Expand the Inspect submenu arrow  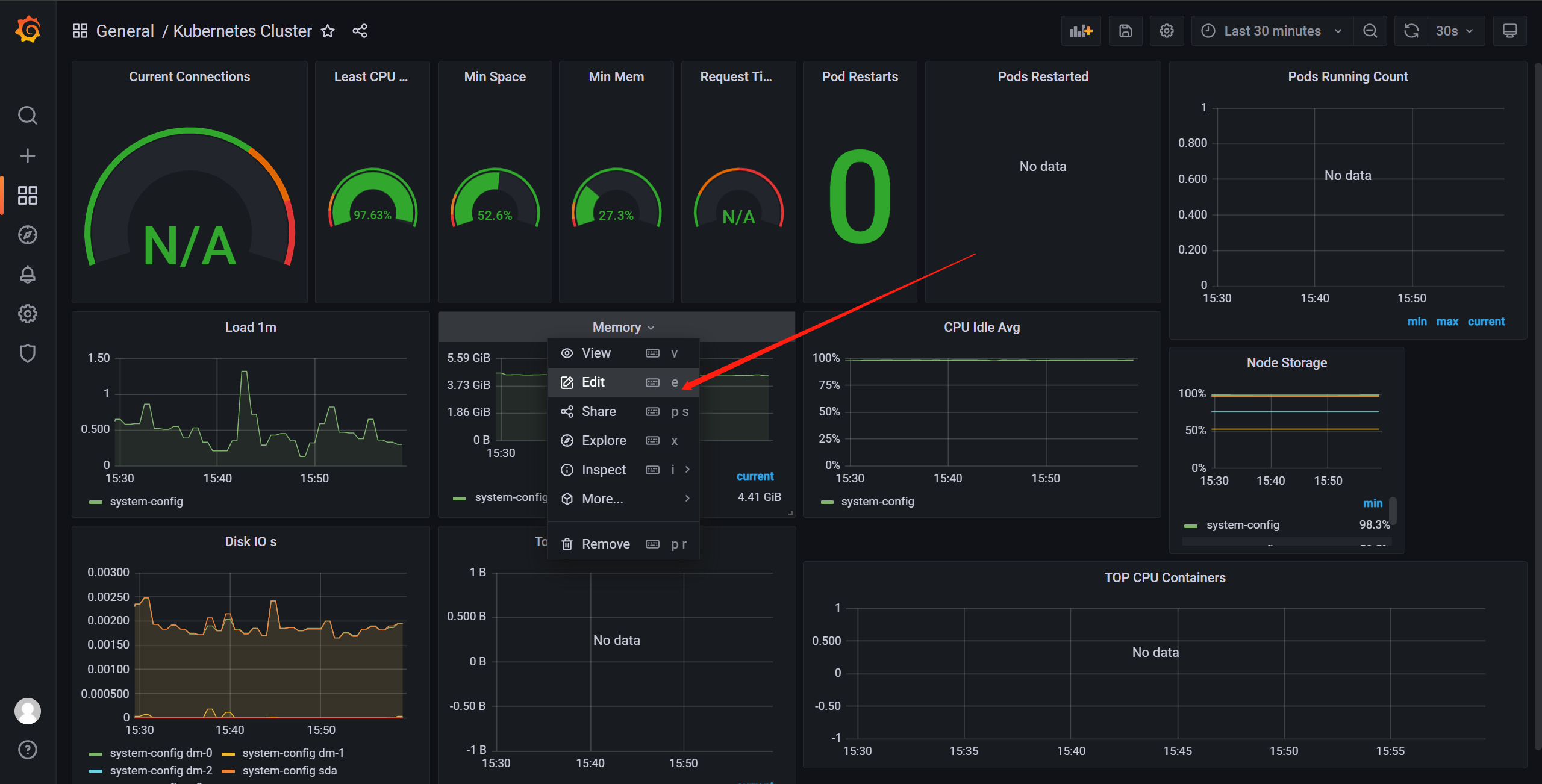[x=687, y=470]
